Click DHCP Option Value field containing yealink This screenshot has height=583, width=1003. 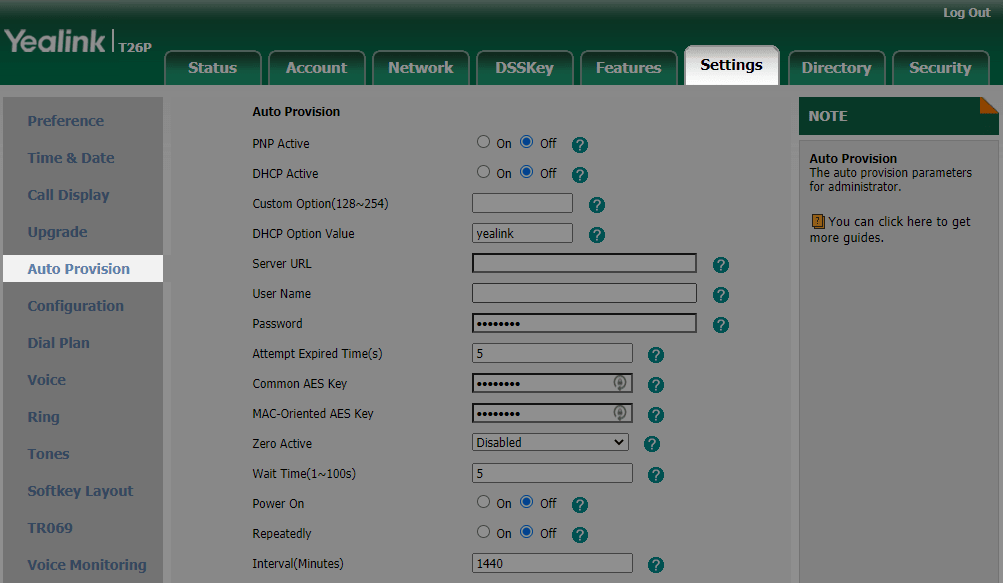(522, 233)
